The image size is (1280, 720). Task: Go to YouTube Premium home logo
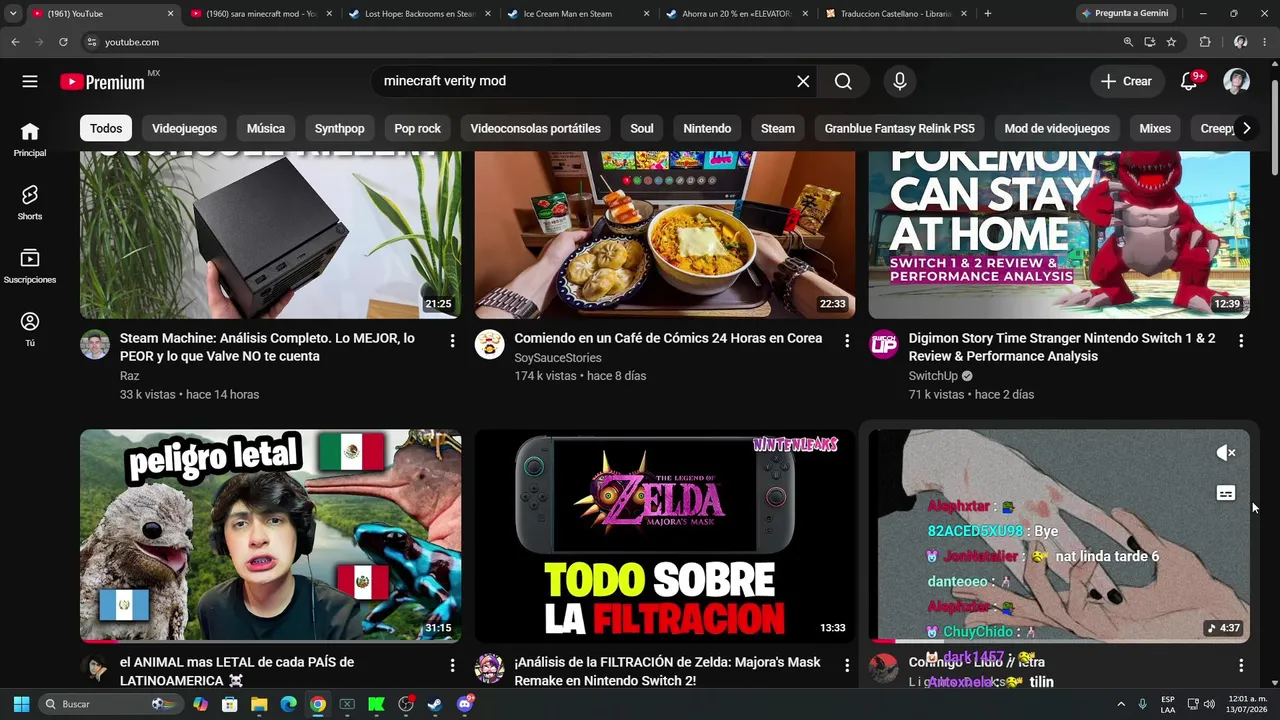103,82
